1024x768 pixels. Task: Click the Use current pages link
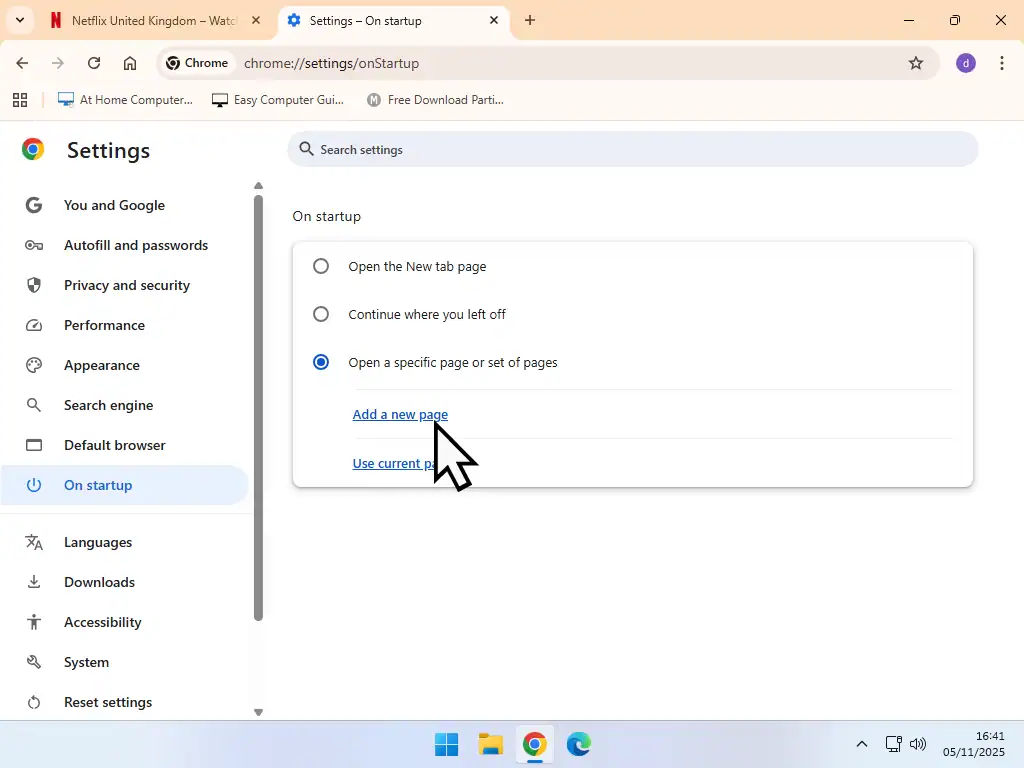click(389, 463)
